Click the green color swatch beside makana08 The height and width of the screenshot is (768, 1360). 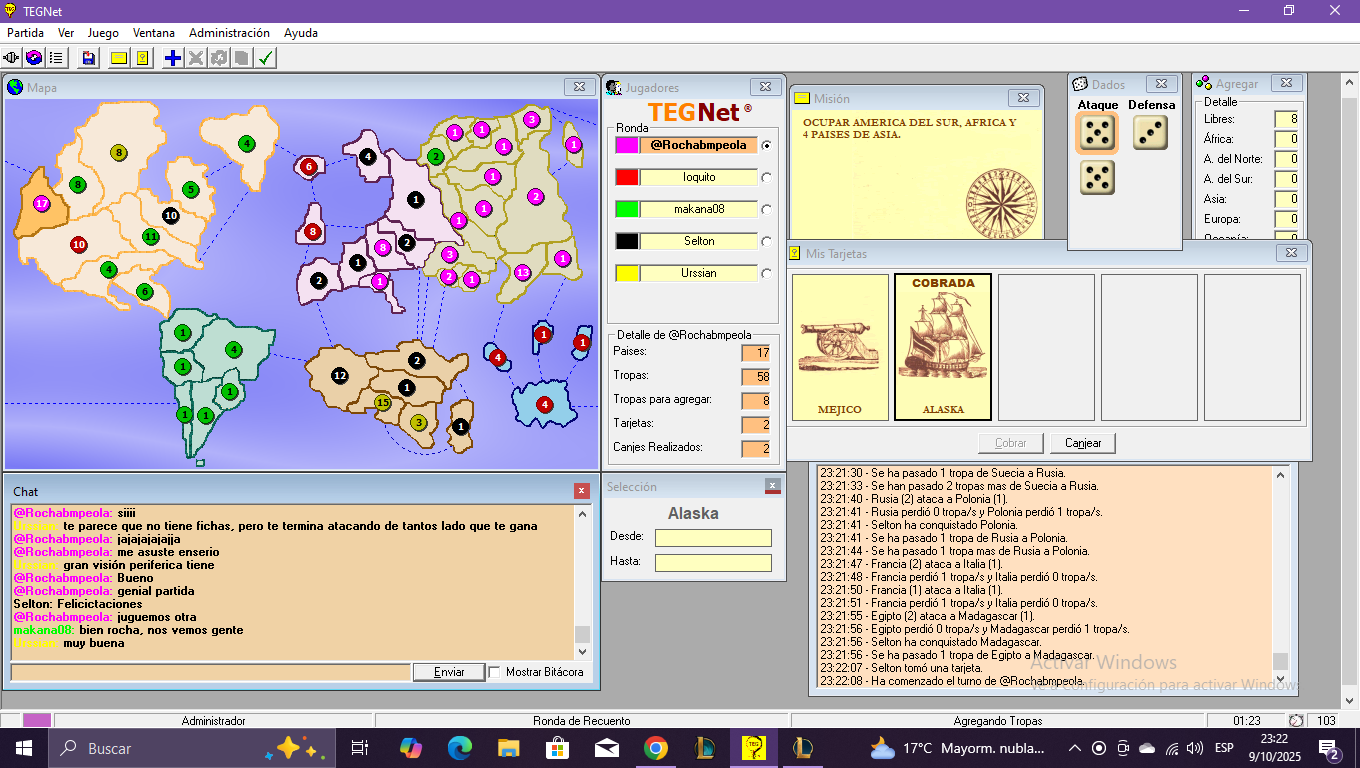click(626, 209)
